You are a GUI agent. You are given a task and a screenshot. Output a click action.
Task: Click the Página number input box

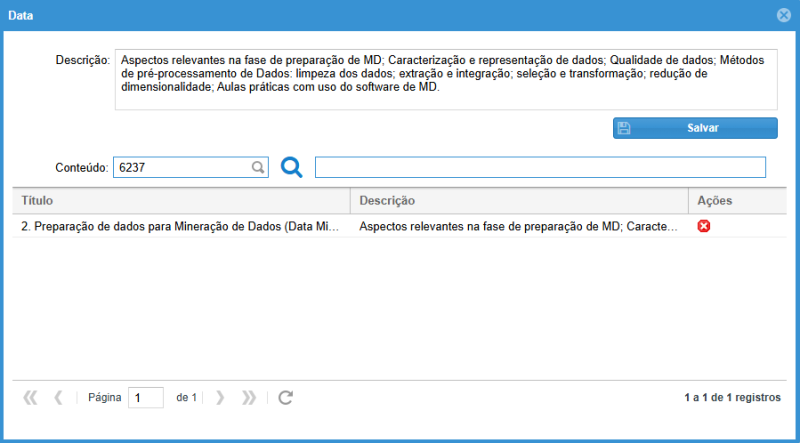[x=145, y=397]
